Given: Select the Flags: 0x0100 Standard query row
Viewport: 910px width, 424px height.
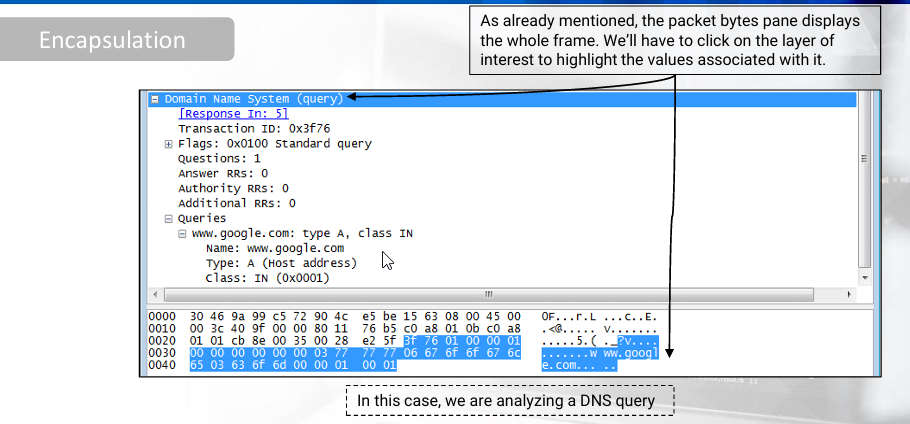Looking at the screenshot, I should [275, 144].
